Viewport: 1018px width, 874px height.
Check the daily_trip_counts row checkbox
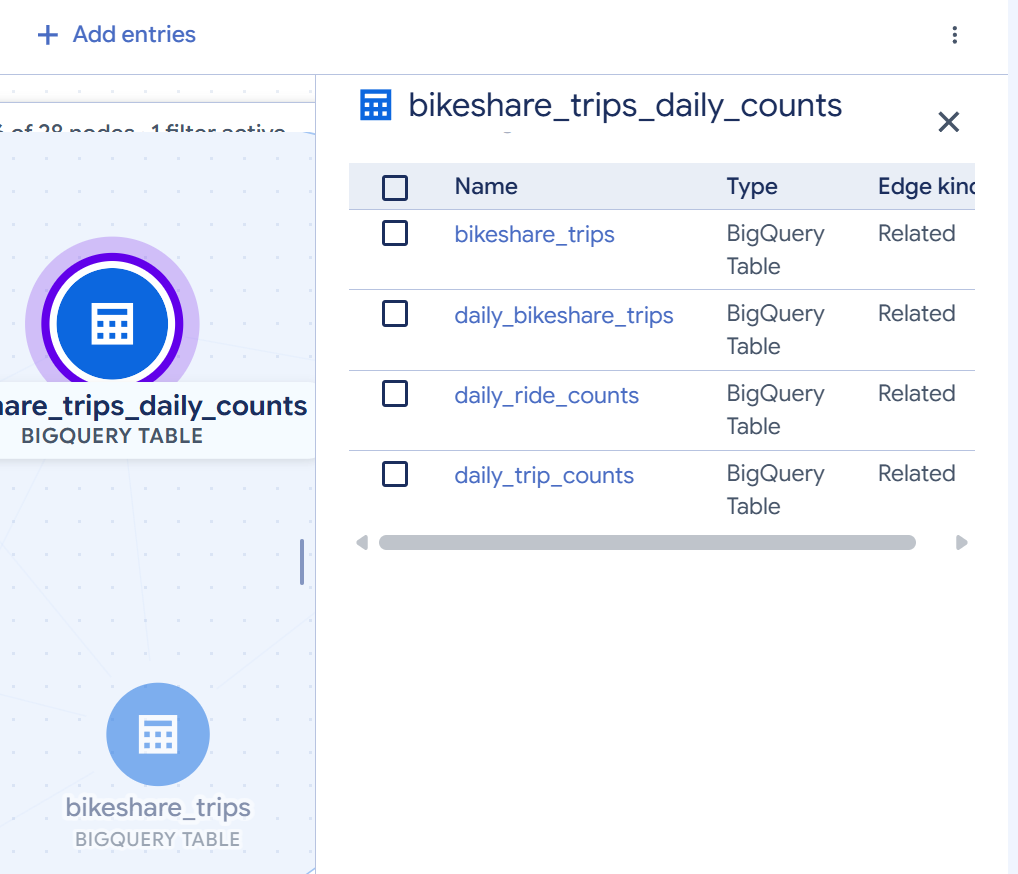[x=395, y=474]
